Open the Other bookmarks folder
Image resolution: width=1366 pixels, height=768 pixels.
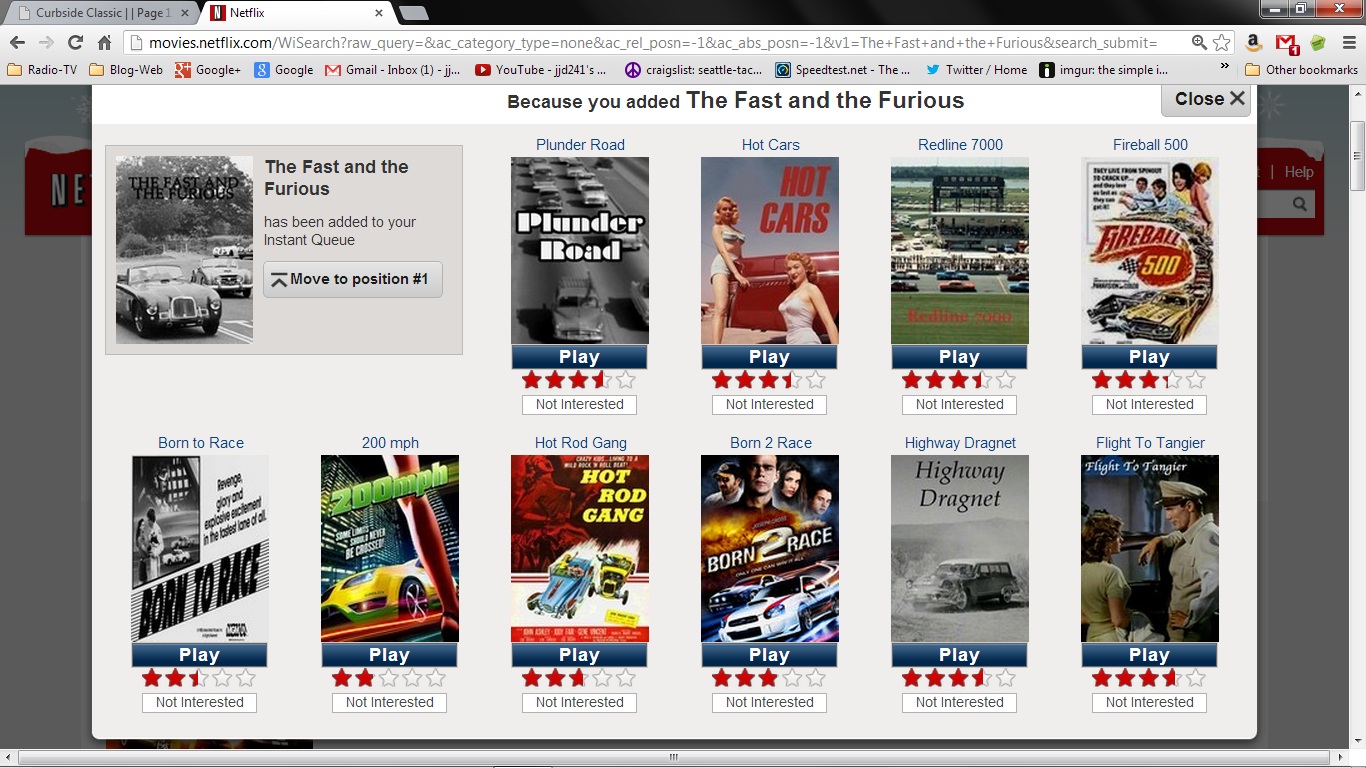[x=1302, y=70]
